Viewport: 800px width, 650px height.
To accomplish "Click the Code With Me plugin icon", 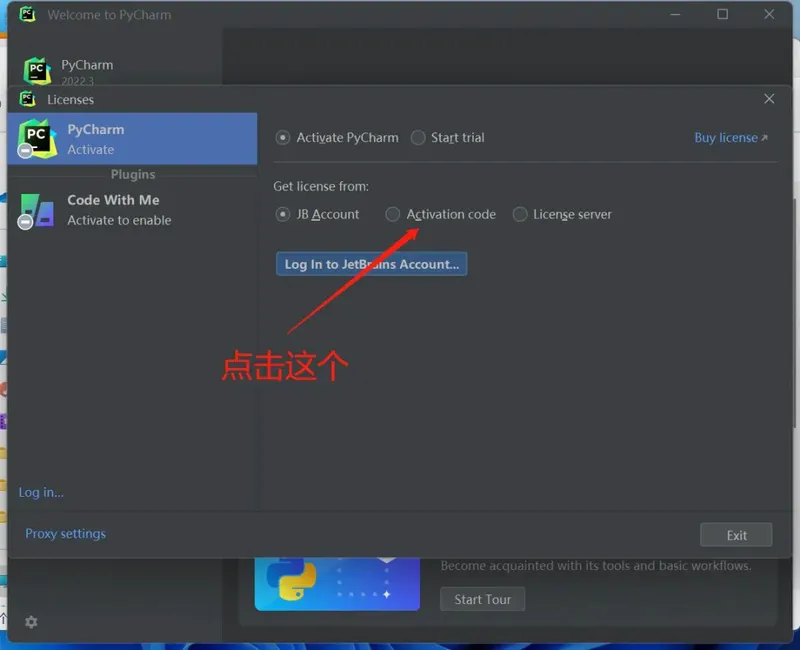I will coord(37,210).
